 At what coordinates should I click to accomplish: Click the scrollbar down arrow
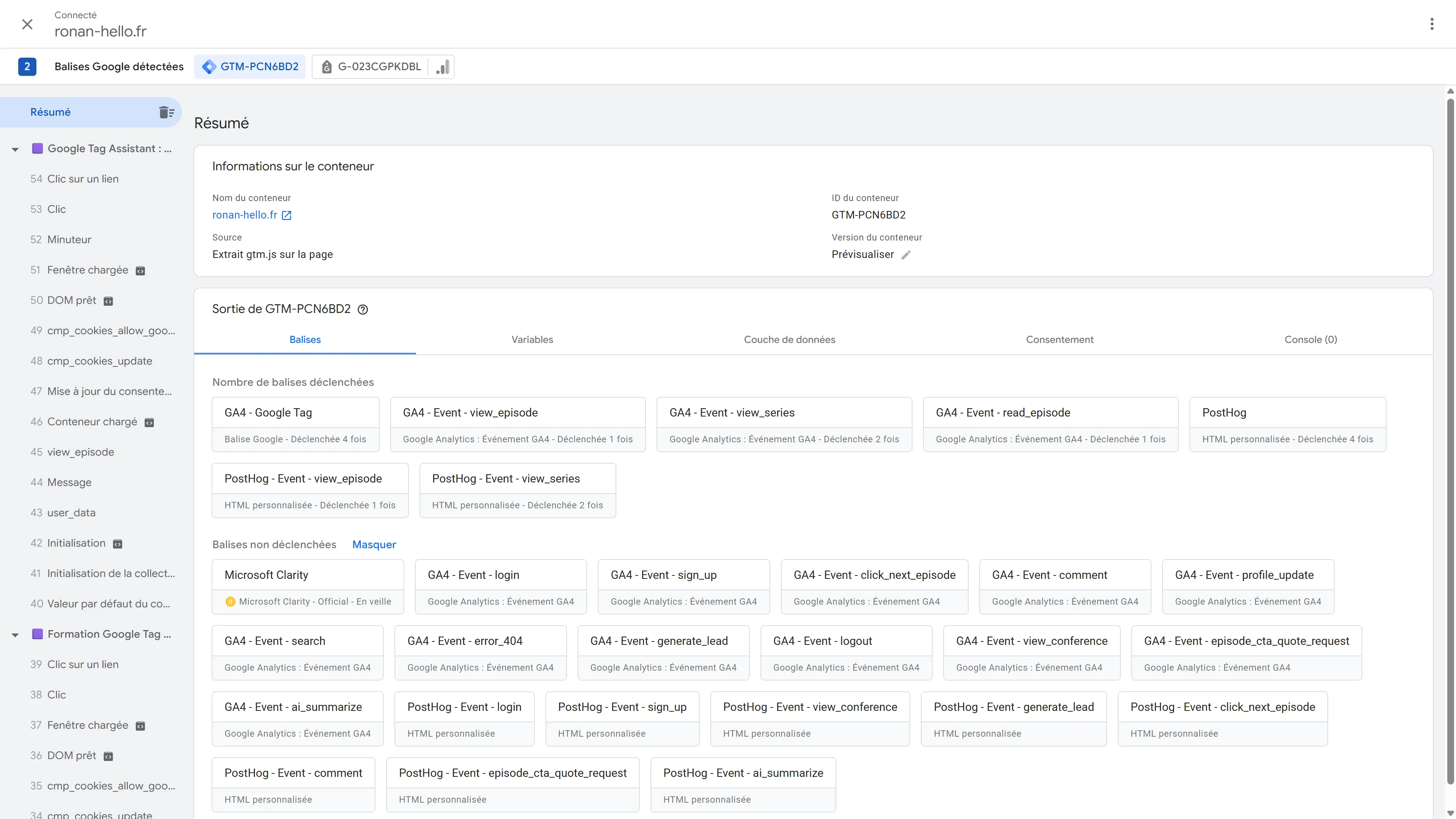(x=1450, y=813)
